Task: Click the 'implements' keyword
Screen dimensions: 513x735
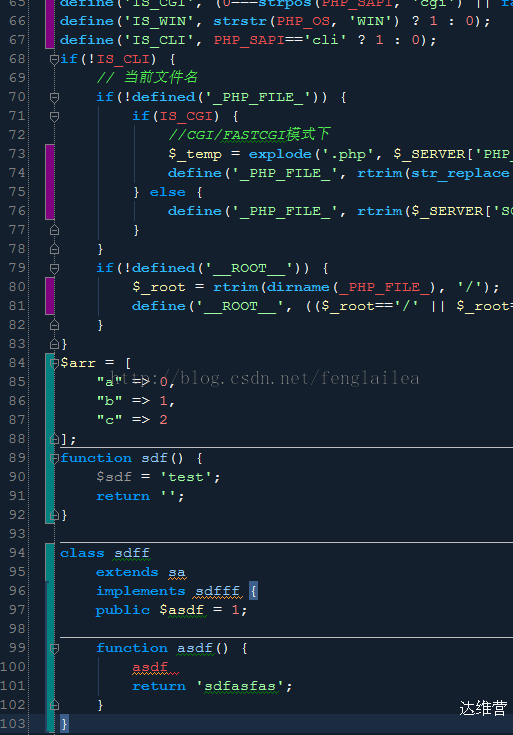Action: tap(141, 591)
